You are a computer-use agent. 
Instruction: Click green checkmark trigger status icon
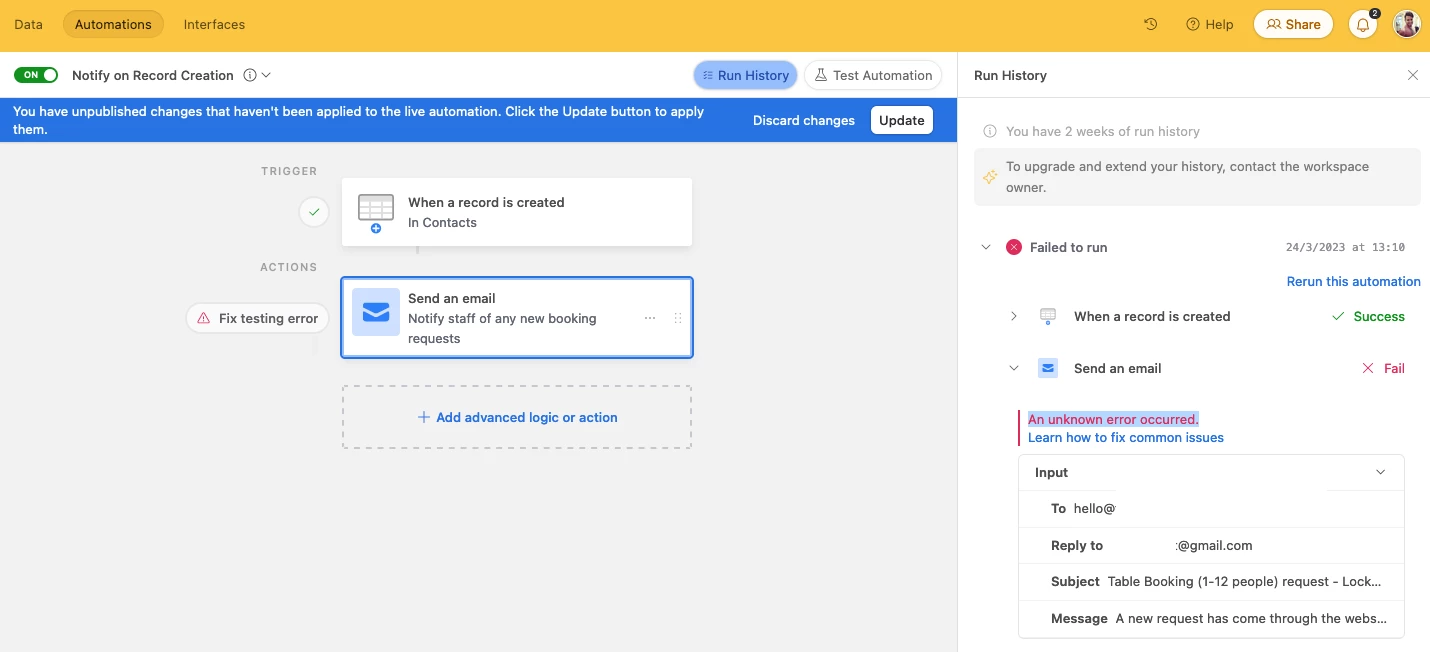point(314,212)
